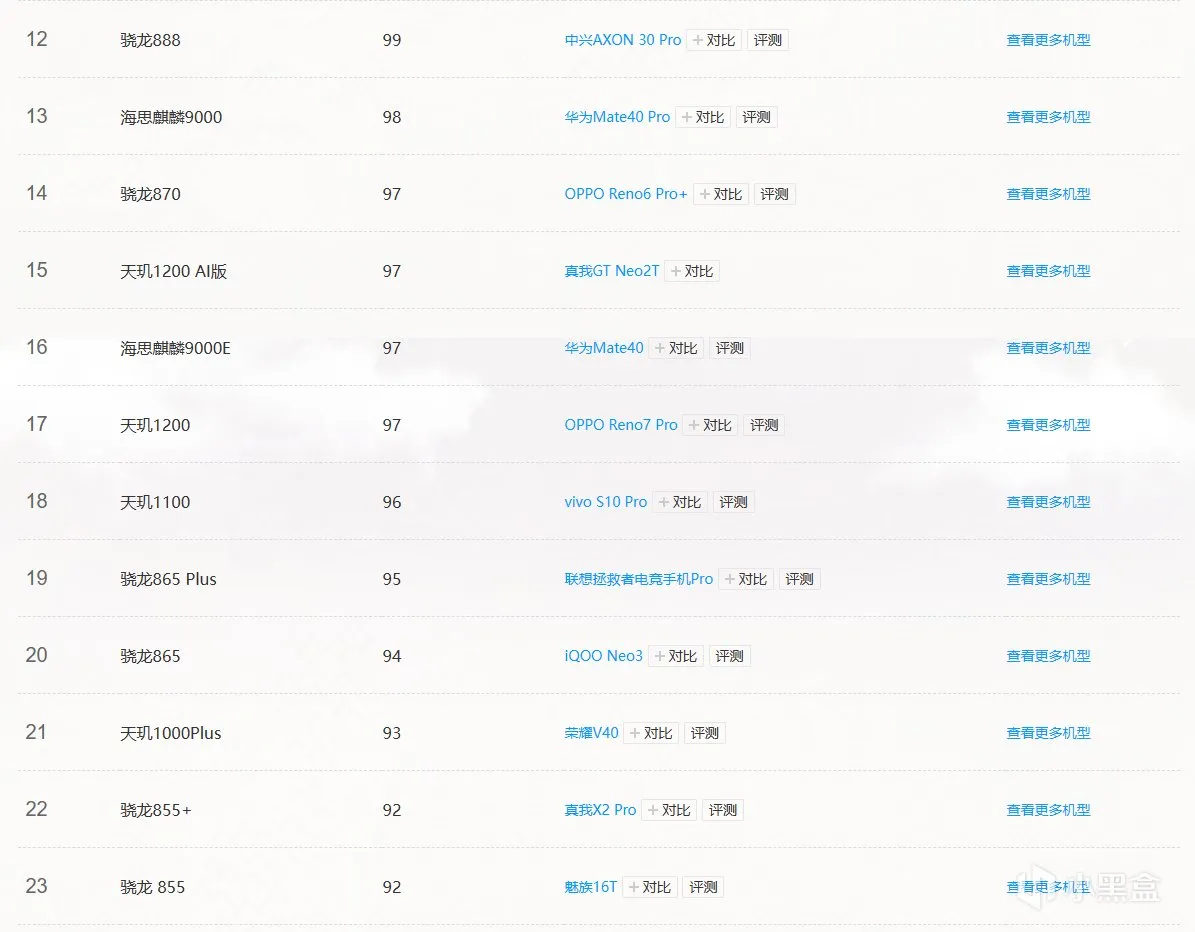Add 华为Mate40 (row 16) to 对比
This screenshot has width=1195, height=932.
click(x=676, y=348)
